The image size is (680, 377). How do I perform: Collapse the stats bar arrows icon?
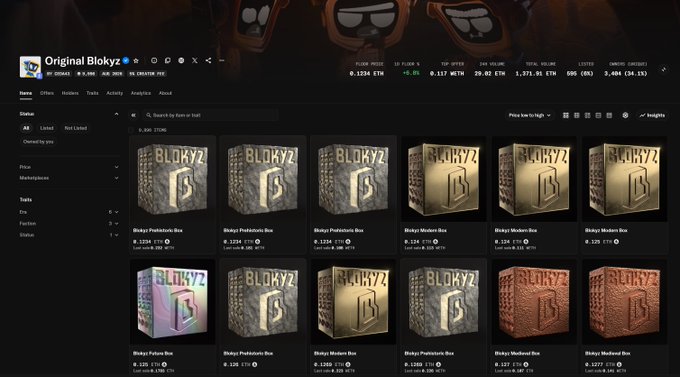click(x=664, y=69)
